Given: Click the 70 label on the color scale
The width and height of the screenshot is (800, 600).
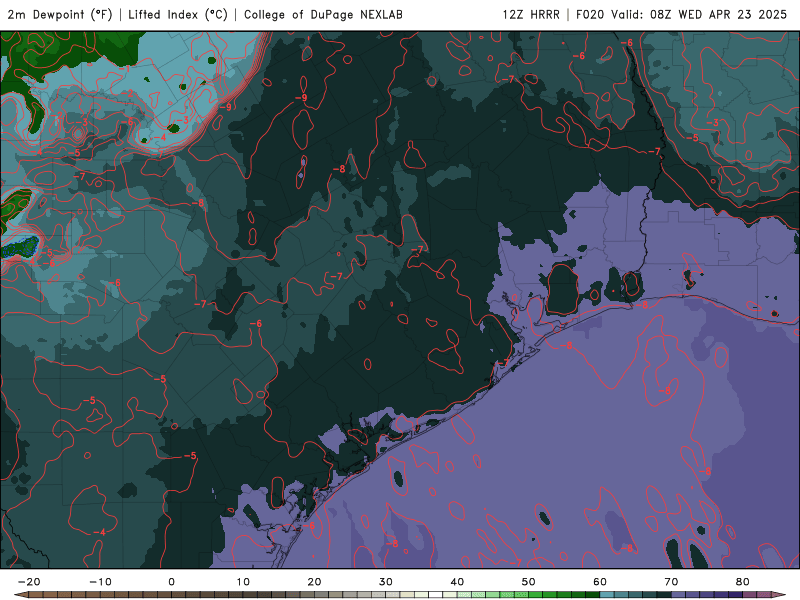Looking at the screenshot, I should coord(671,582).
